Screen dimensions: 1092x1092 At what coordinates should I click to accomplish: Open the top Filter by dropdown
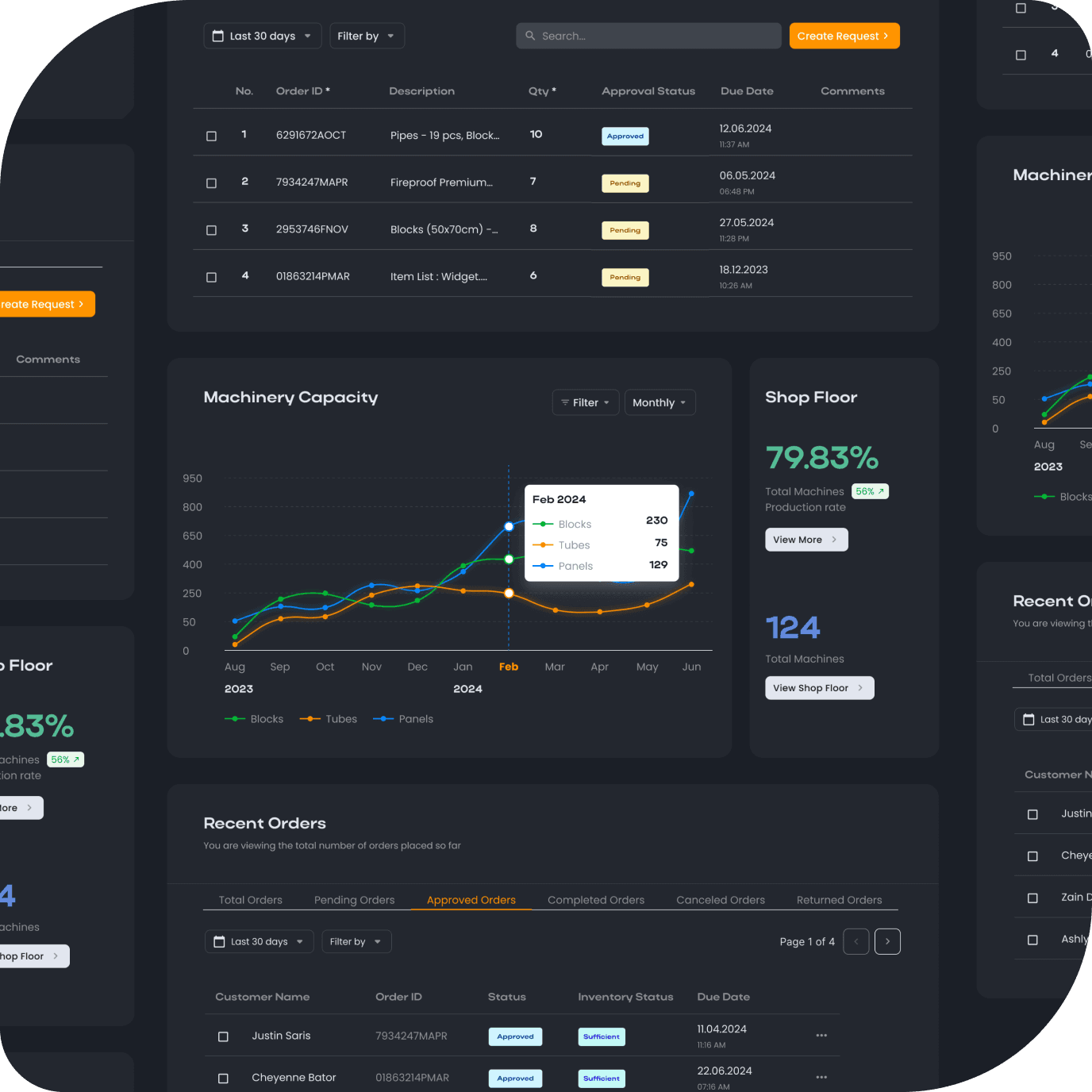click(367, 36)
